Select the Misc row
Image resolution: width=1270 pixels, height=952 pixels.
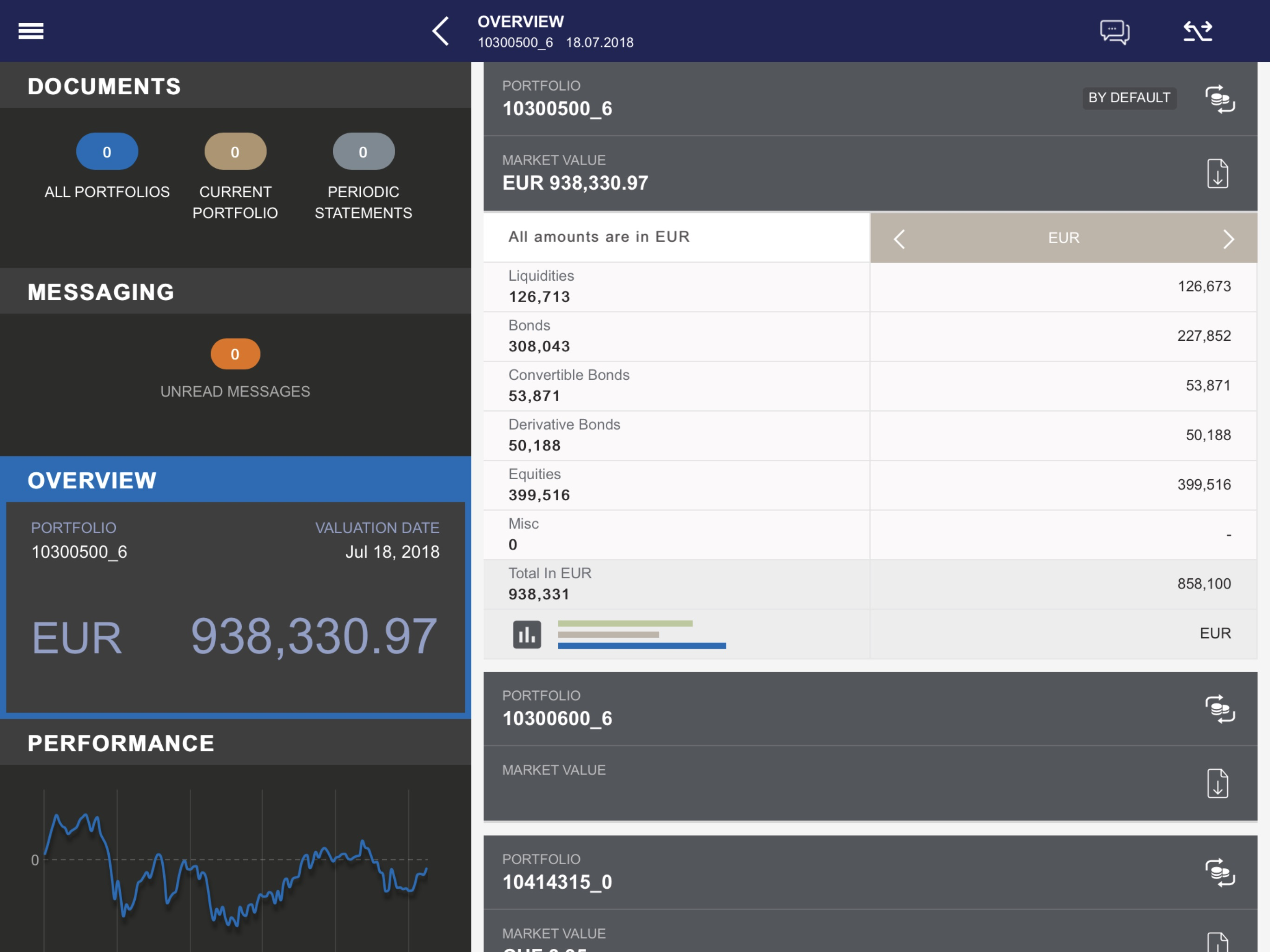click(870, 535)
